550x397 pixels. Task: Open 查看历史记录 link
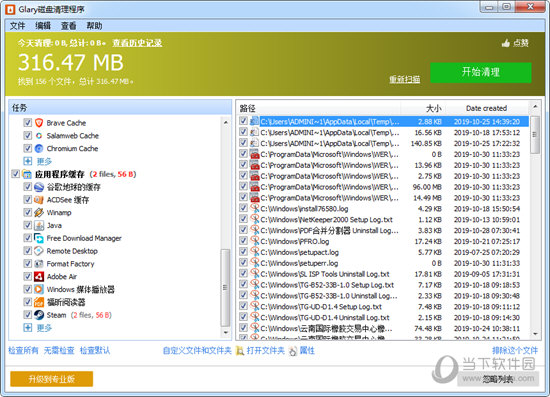137,43
